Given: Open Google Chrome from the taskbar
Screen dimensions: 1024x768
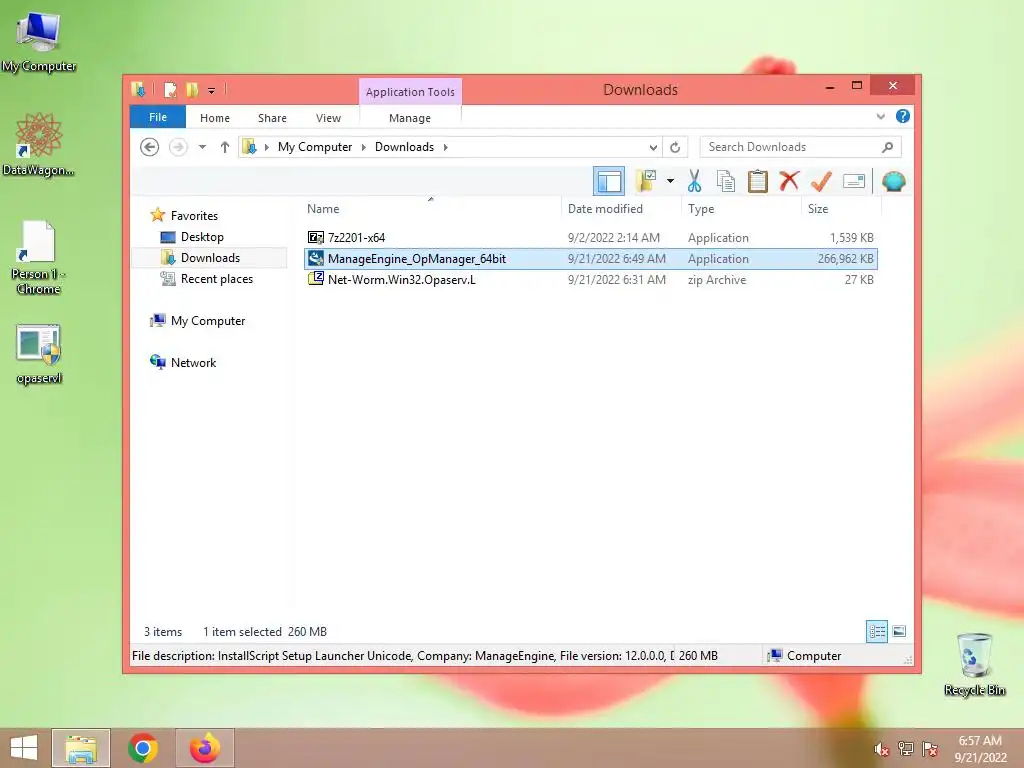Looking at the screenshot, I should 143,748.
